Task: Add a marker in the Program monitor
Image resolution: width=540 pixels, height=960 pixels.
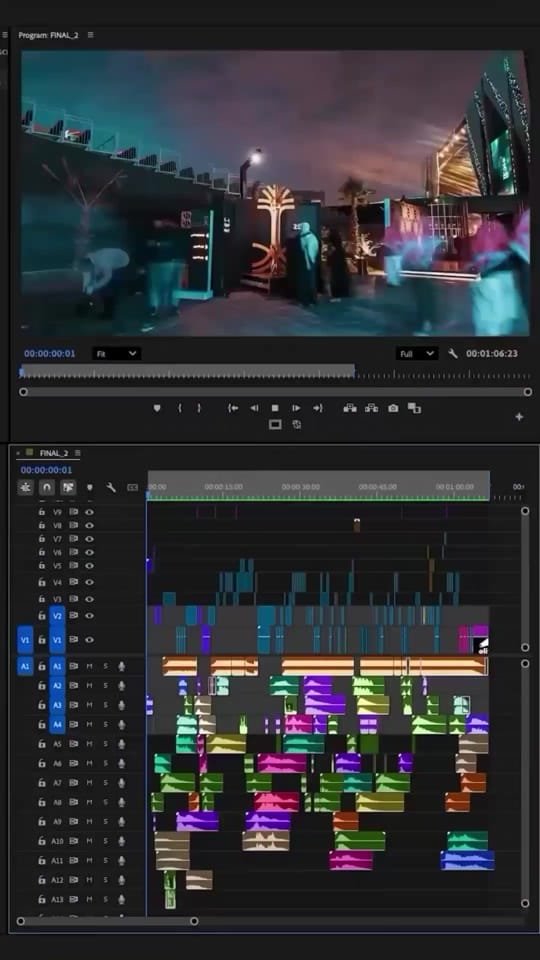Action: point(157,408)
